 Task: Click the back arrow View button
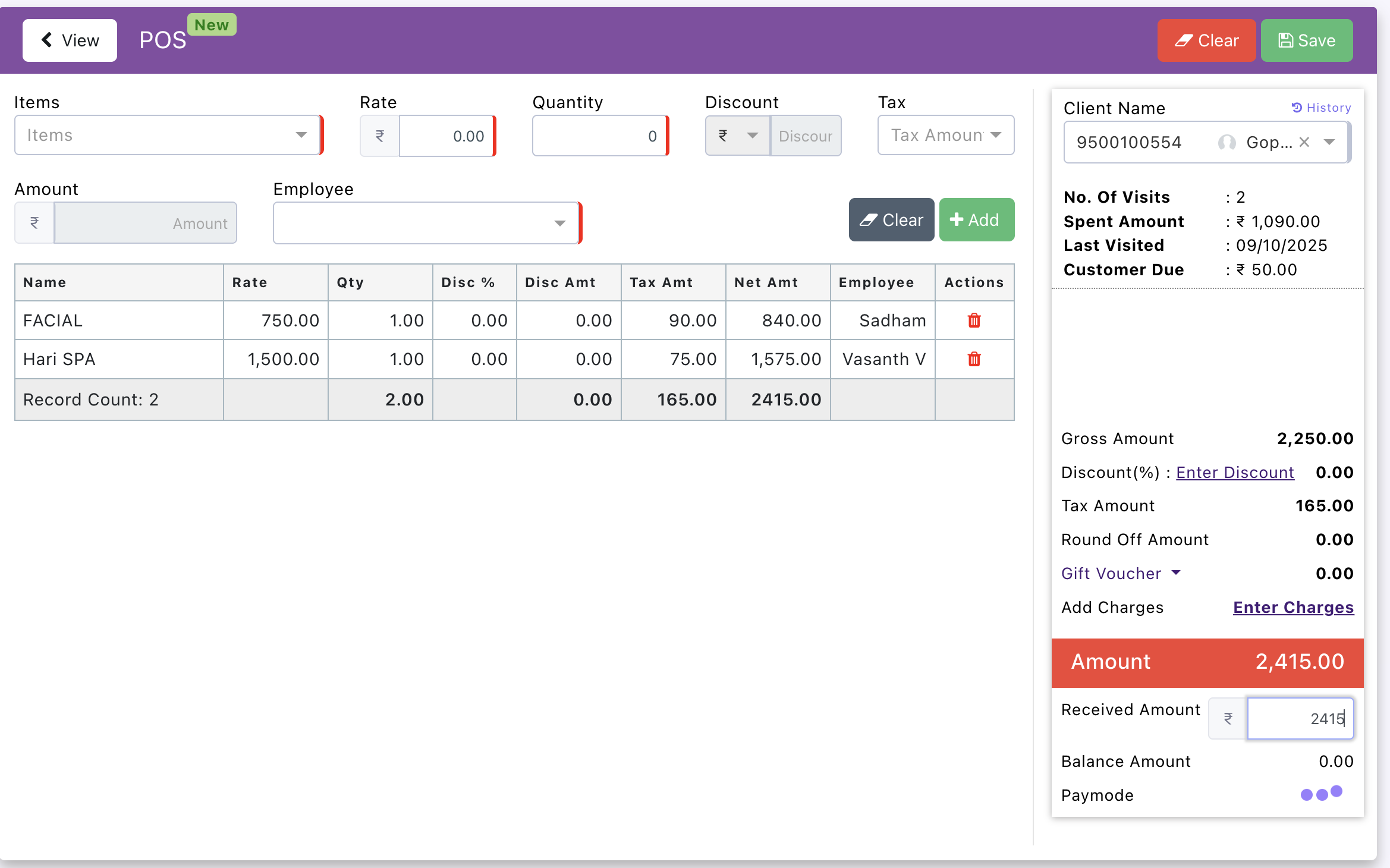(x=70, y=40)
